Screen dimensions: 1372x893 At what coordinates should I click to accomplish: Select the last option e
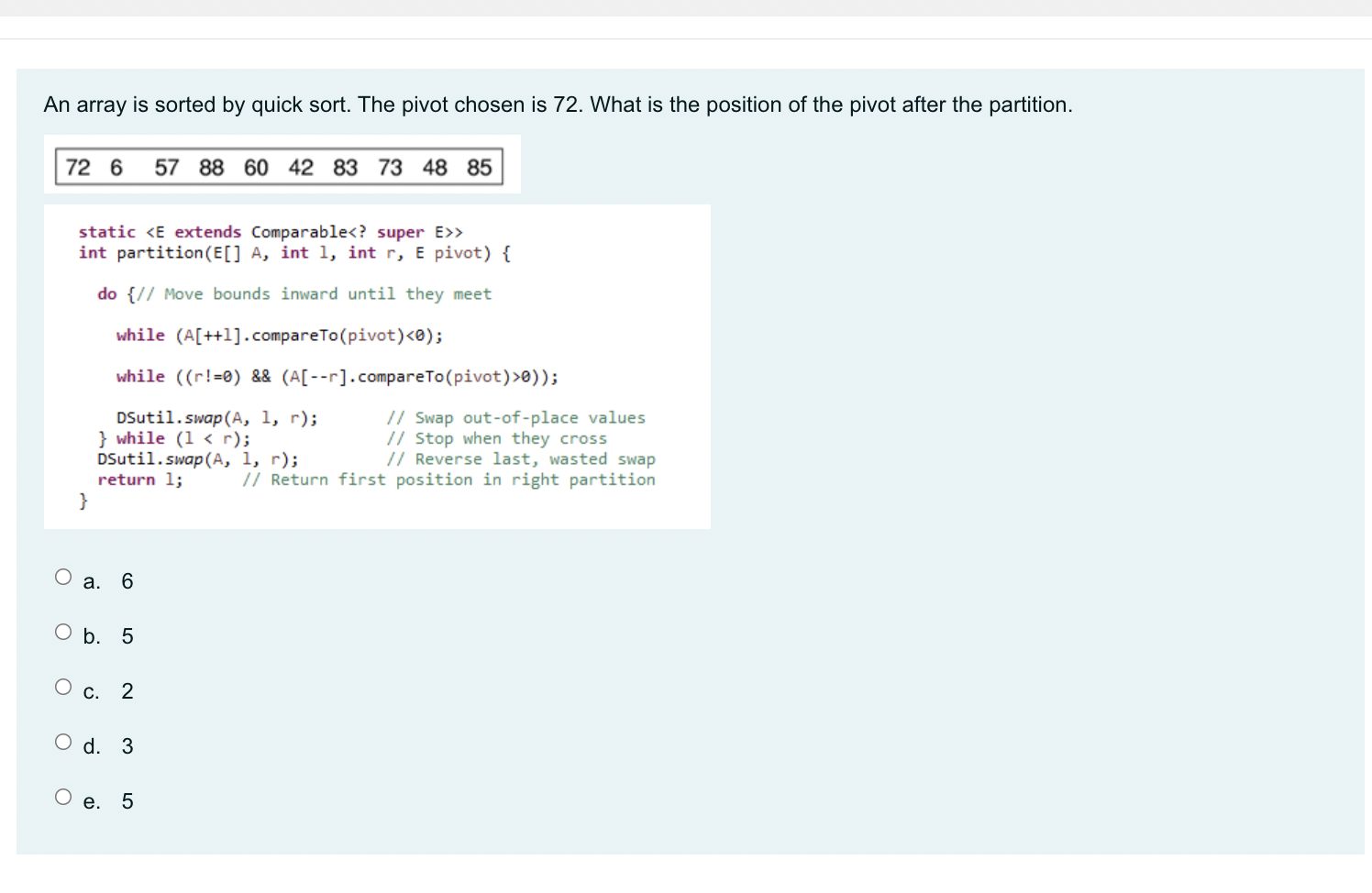click(x=63, y=796)
